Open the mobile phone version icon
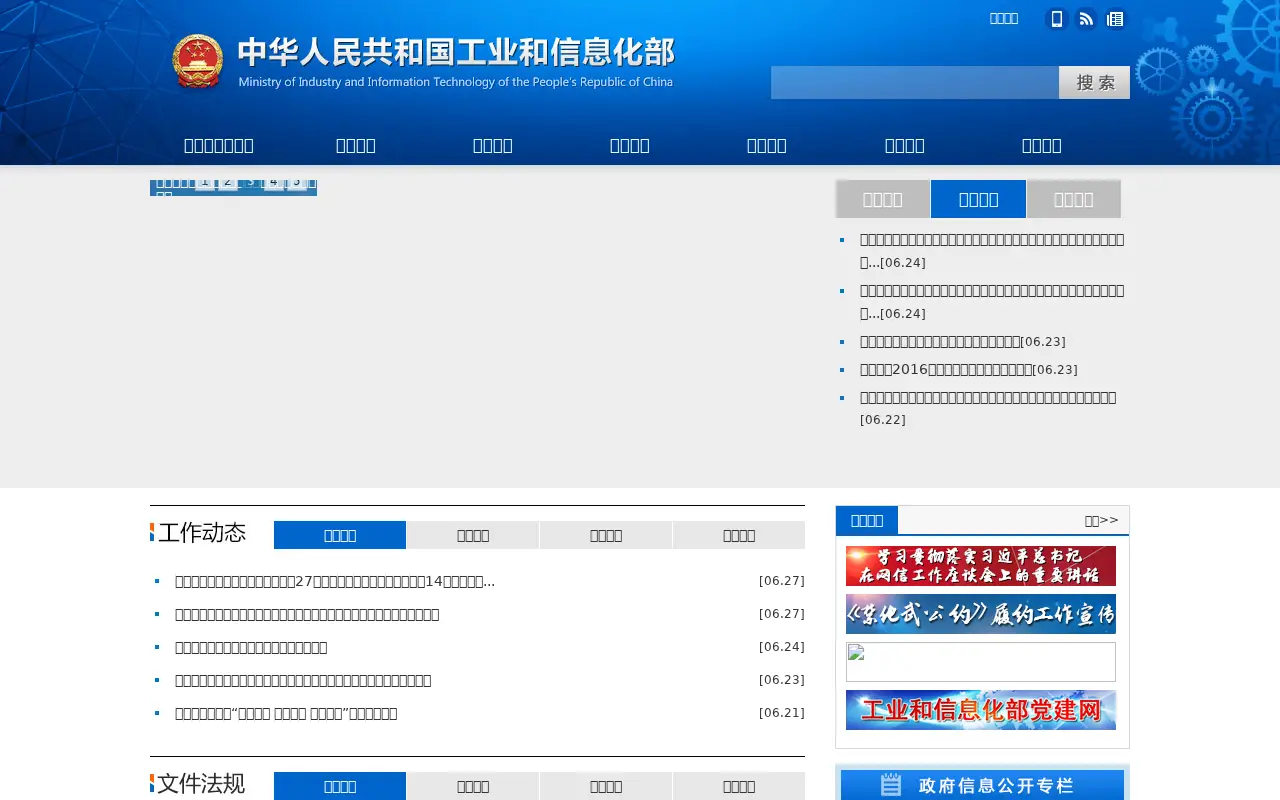Viewport: 1280px width, 800px height. [x=1056, y=19]
